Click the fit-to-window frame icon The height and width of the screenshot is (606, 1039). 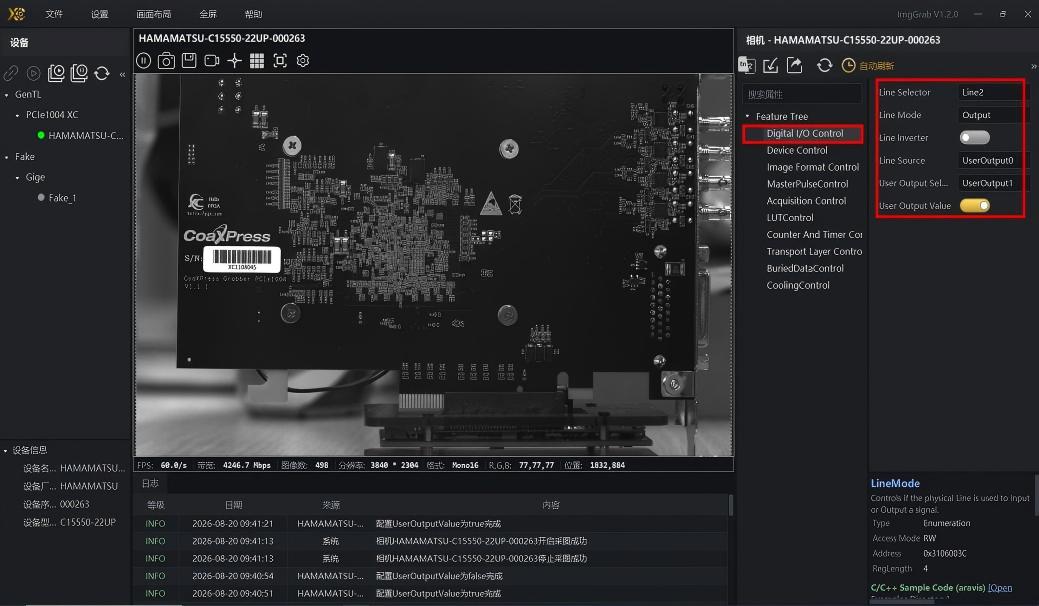(280, 61)
